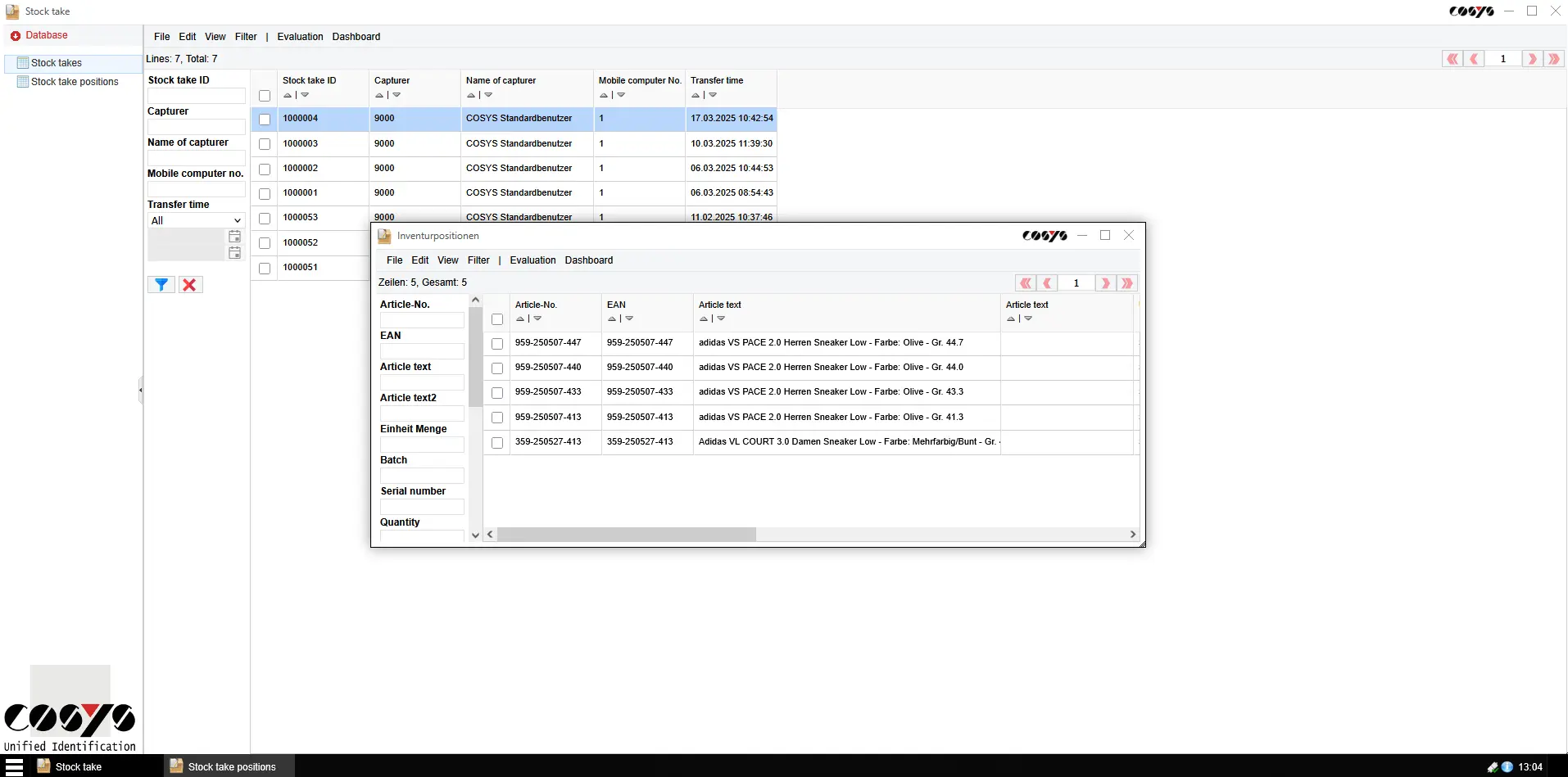Click the Article-No. filter input
This screenshot has height=777, width=1568.
click(x=422, y=320)
